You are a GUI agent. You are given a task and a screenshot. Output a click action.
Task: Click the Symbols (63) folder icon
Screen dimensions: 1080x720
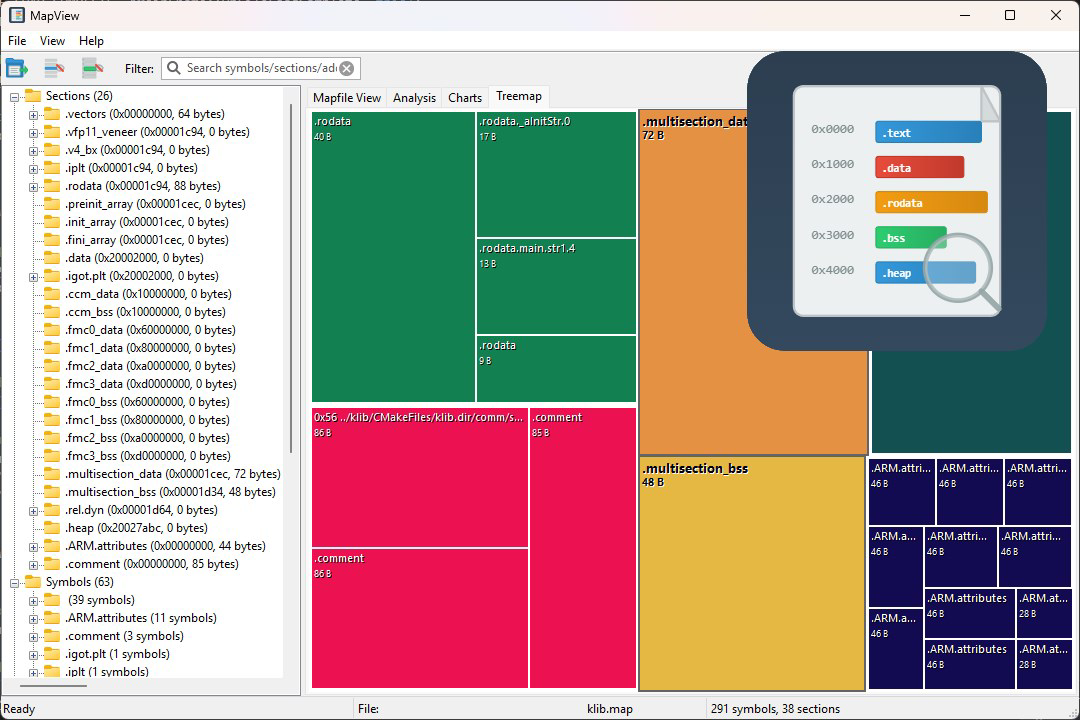tap(32, 582)
